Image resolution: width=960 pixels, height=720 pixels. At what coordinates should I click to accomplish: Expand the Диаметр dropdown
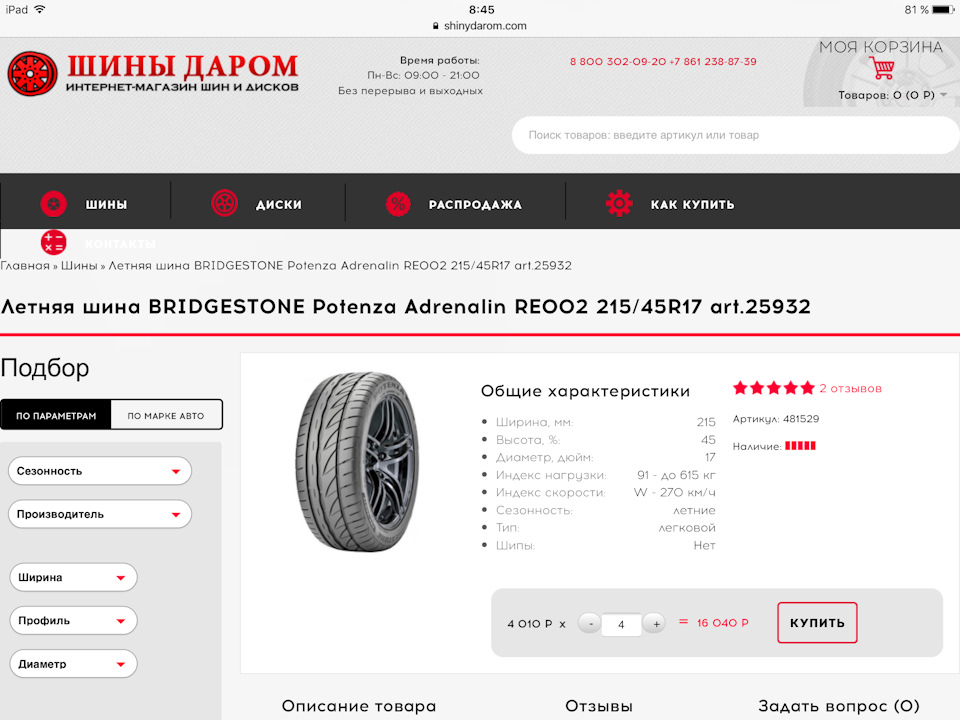coord(73,664)
